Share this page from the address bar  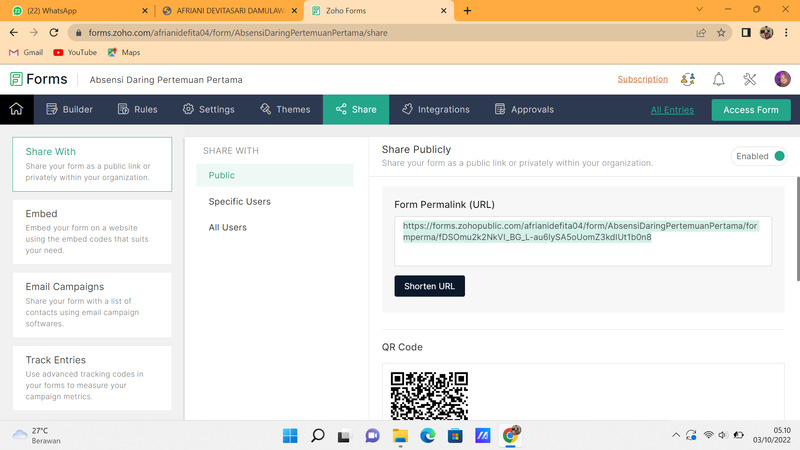tap(701, 33)
